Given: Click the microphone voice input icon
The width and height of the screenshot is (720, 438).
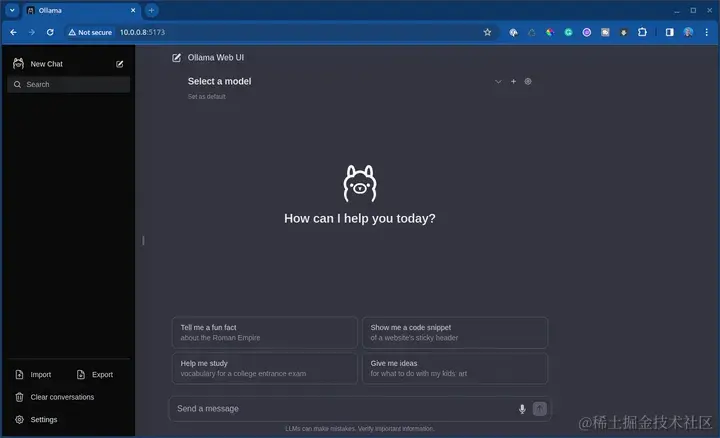Looking at the screenshot, I should 522,409.
